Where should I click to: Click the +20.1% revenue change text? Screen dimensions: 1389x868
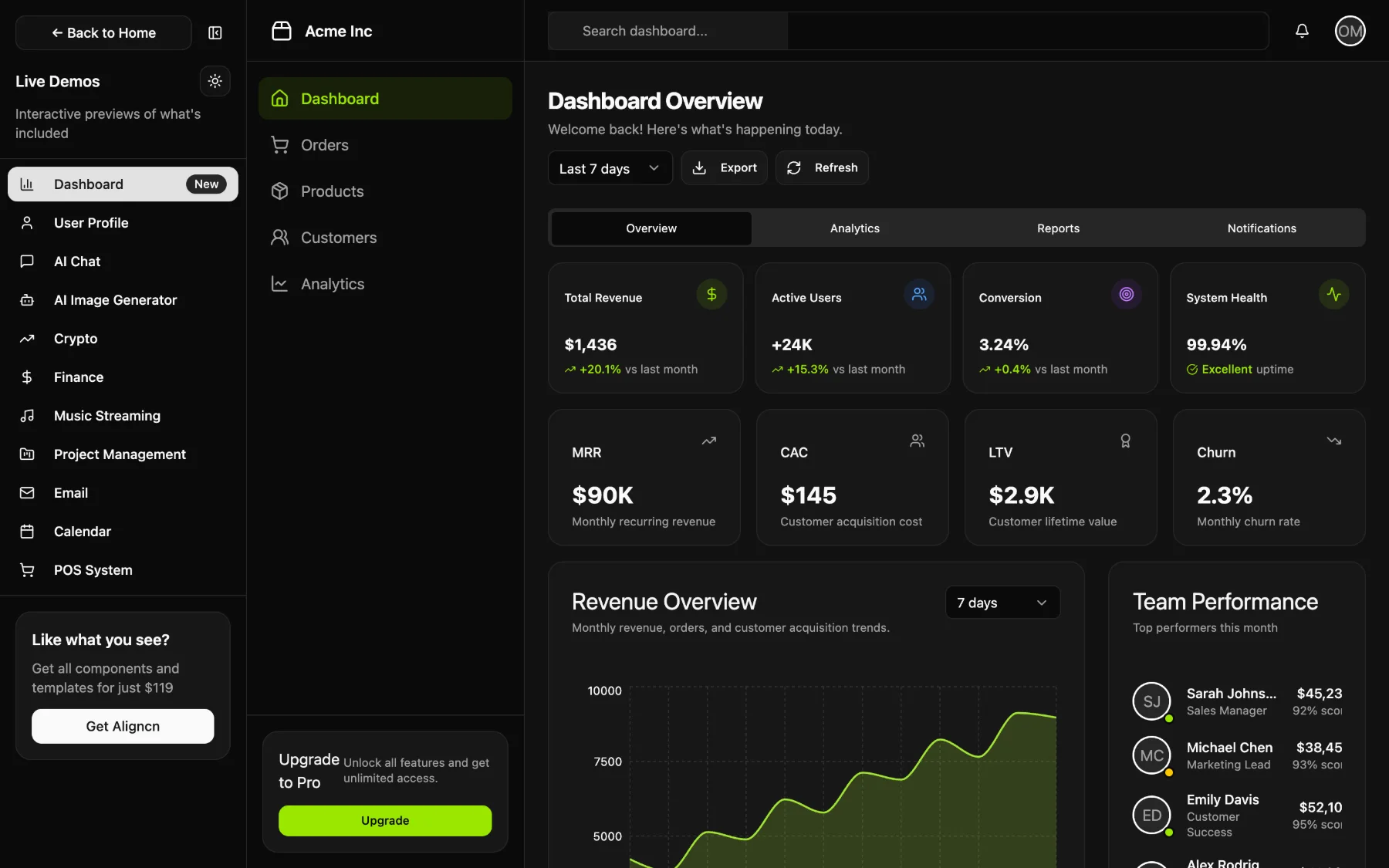pos(600,369)
